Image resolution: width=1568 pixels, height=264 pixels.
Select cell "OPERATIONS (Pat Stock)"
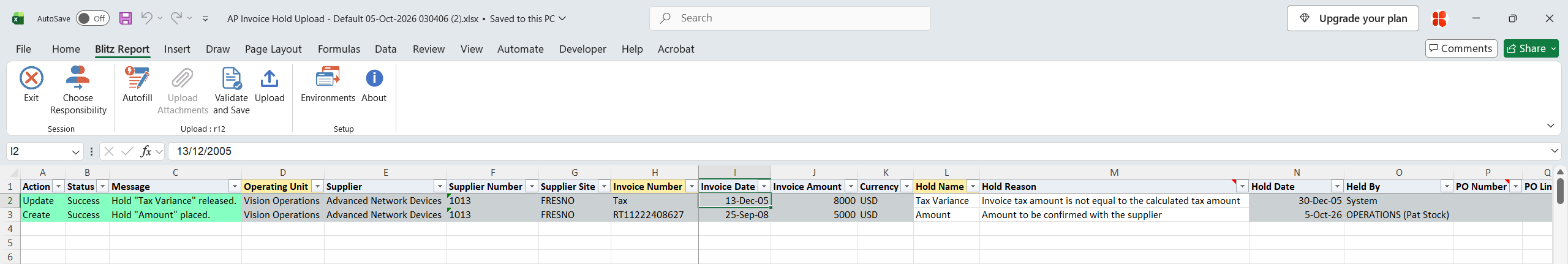[x=1399, y=215]
